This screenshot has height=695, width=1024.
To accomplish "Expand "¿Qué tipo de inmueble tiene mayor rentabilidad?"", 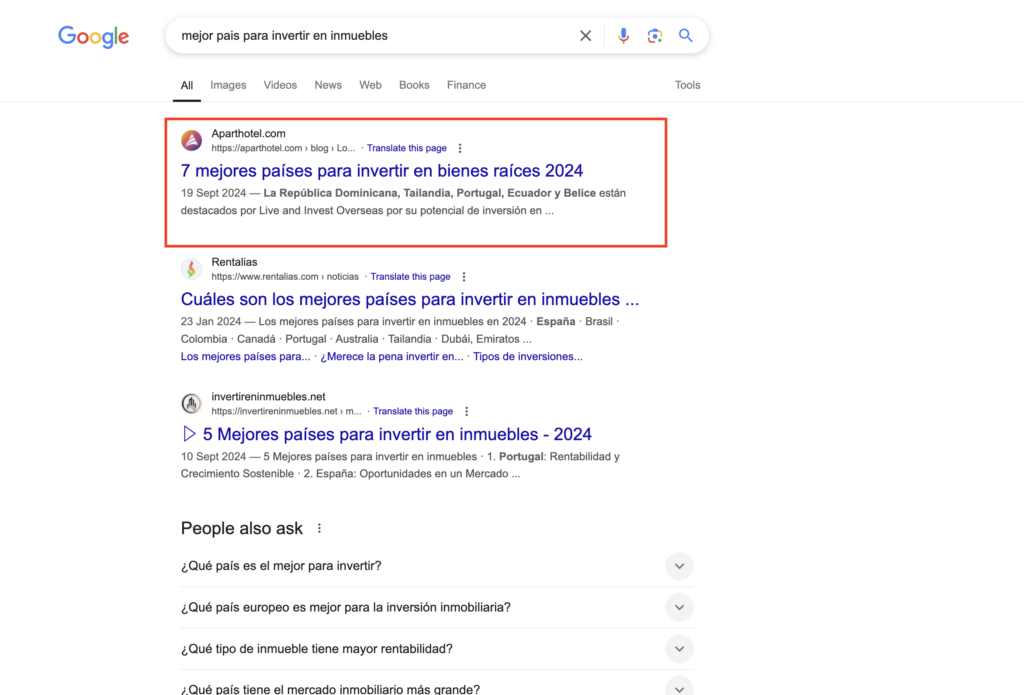I will [437, 649].
